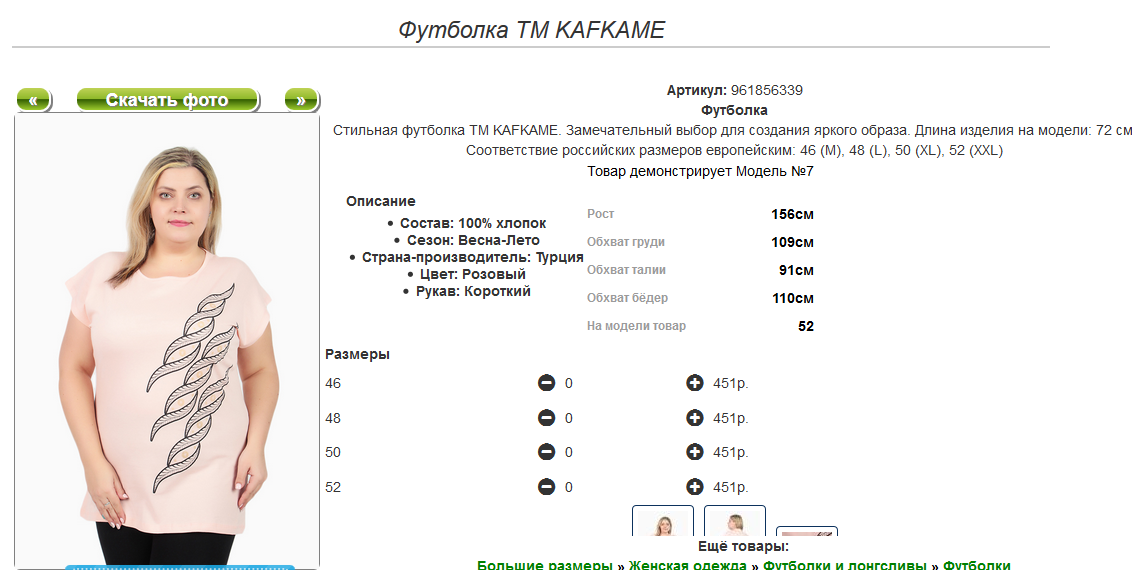
Task: Increase quantity for size 50
Action: point(695,452)
